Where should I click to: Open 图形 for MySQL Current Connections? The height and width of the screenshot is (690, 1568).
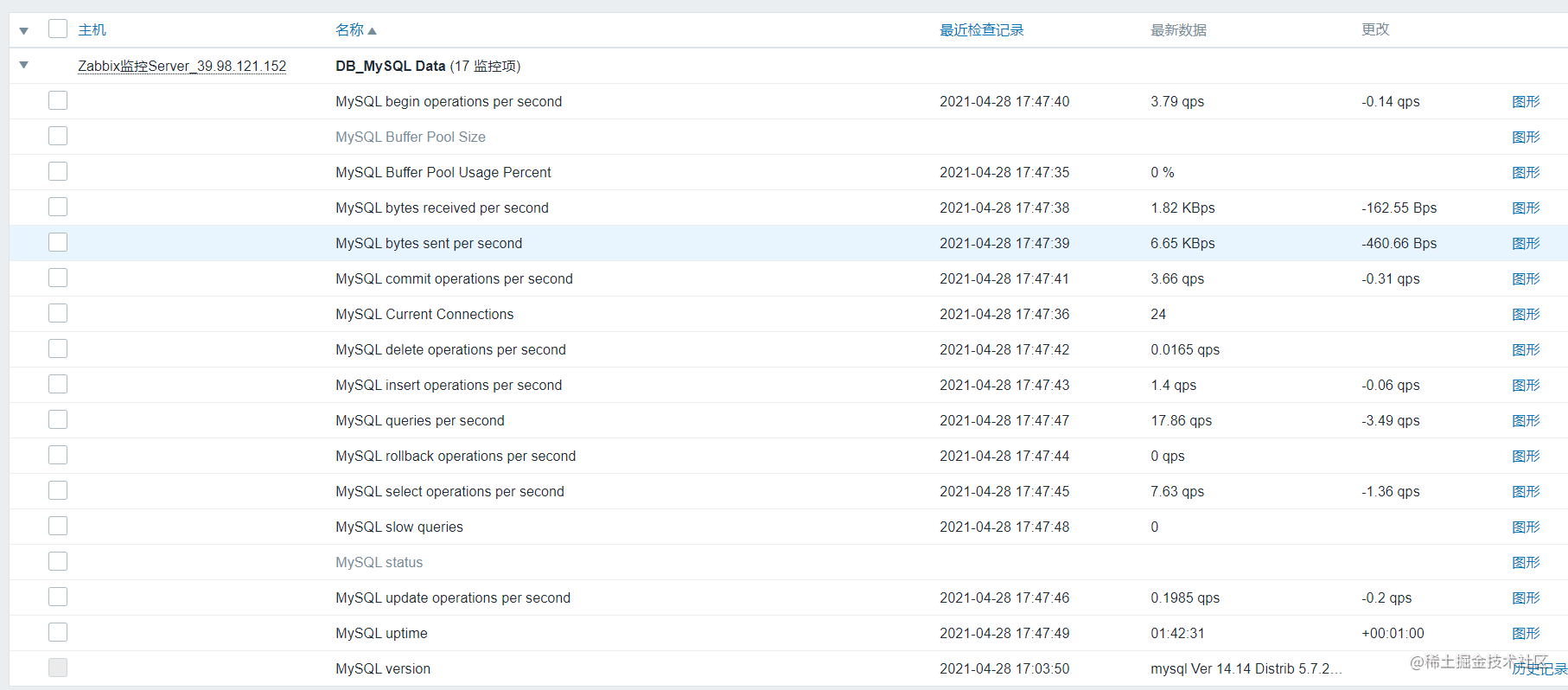pos(1526,314)
